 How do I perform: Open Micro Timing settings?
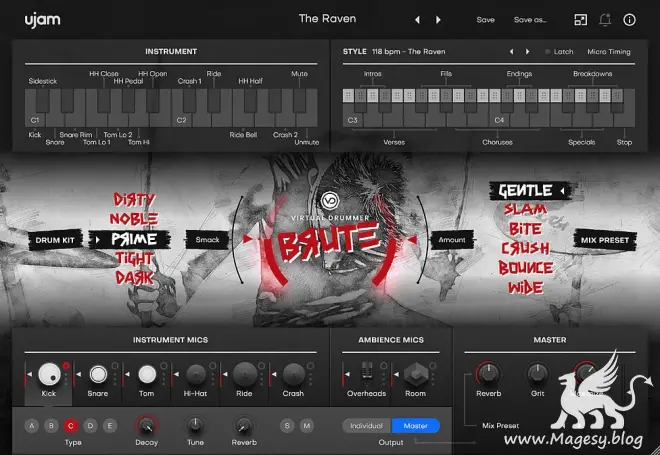point(609,52)
